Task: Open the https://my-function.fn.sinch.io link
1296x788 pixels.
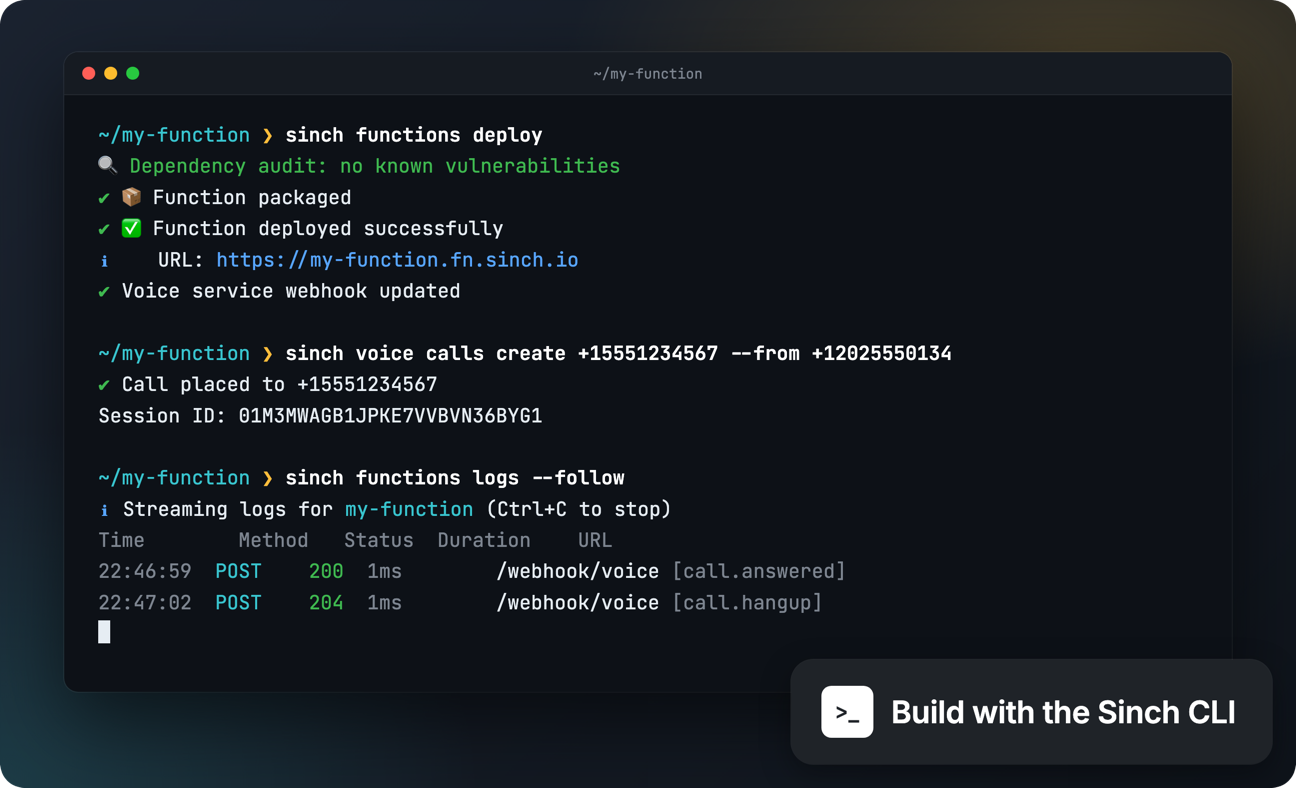Action: tap(397, 260)
